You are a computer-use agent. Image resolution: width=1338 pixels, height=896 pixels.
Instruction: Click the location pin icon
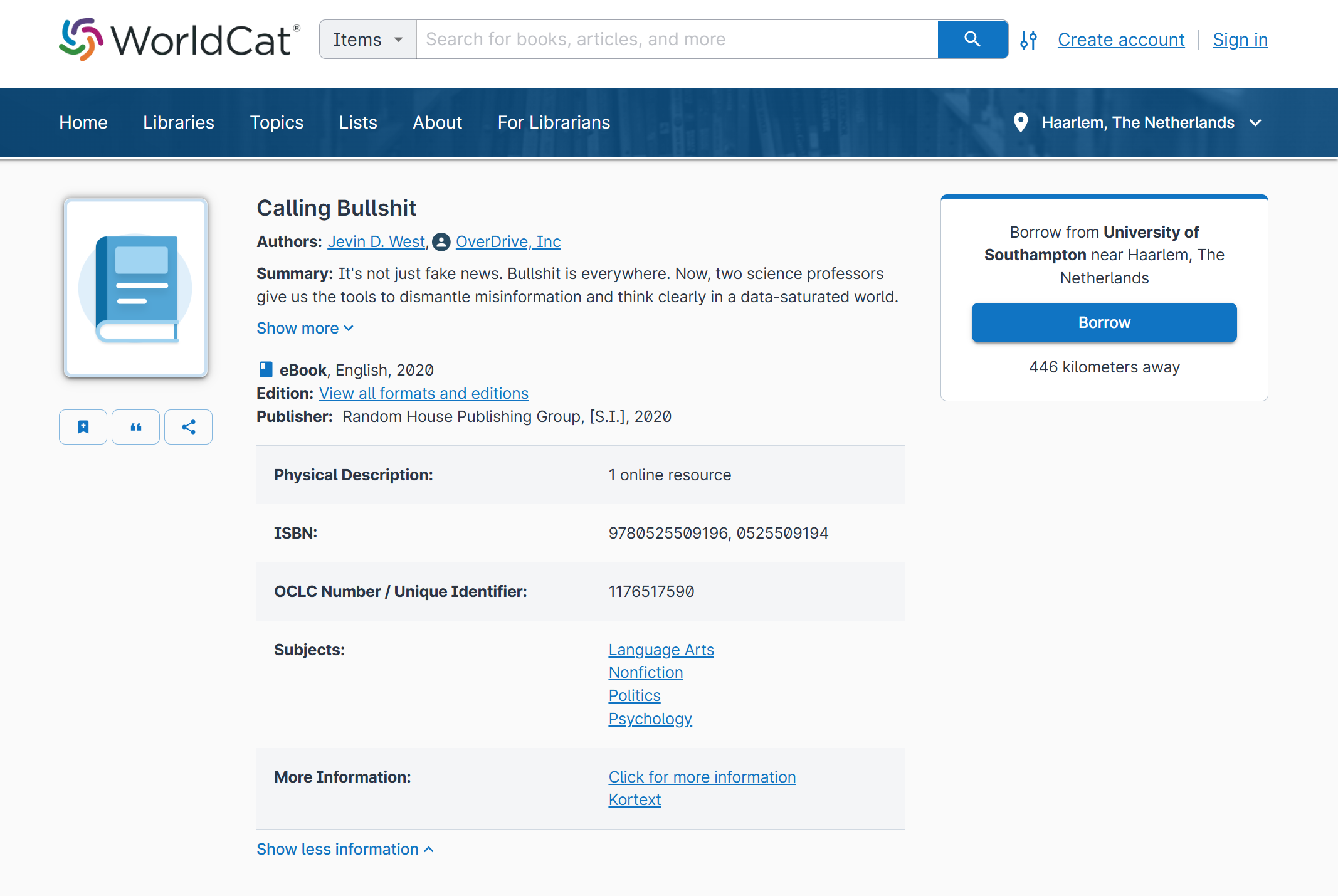[x=1021, y=122]
